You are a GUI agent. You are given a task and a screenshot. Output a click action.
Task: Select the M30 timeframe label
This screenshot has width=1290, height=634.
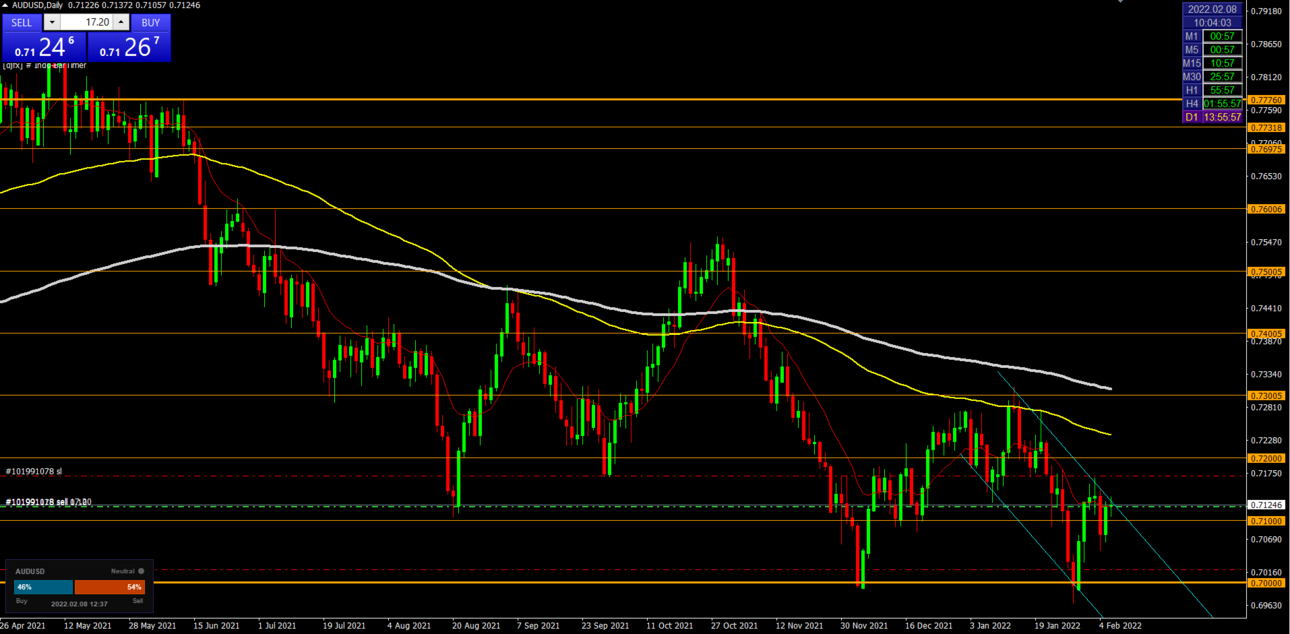coord(1191,76)
